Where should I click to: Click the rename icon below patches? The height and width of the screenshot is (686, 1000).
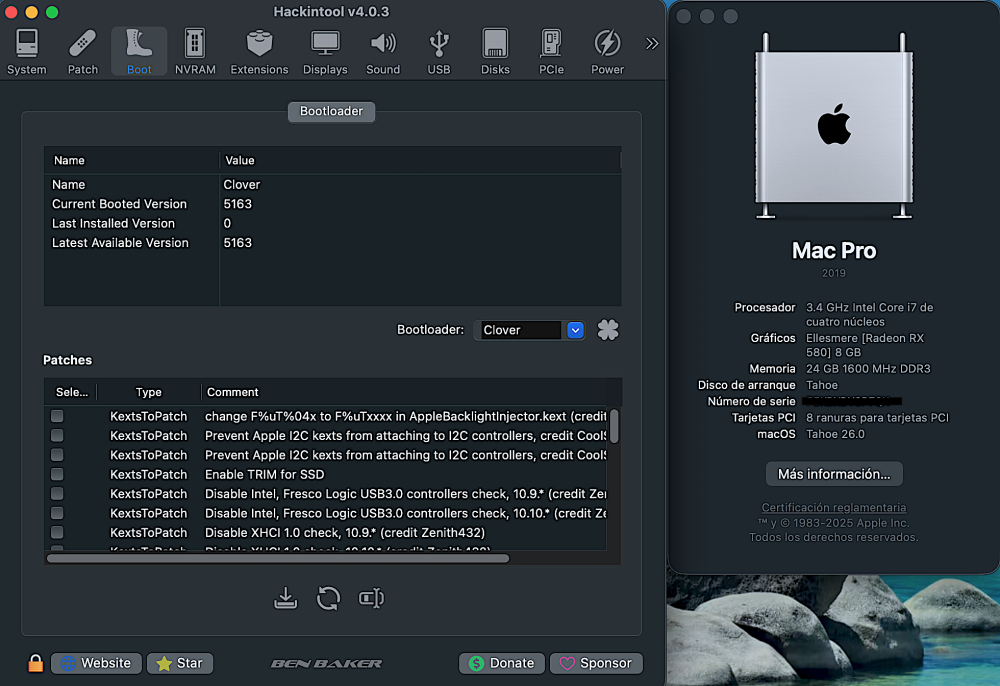(371, 598)
